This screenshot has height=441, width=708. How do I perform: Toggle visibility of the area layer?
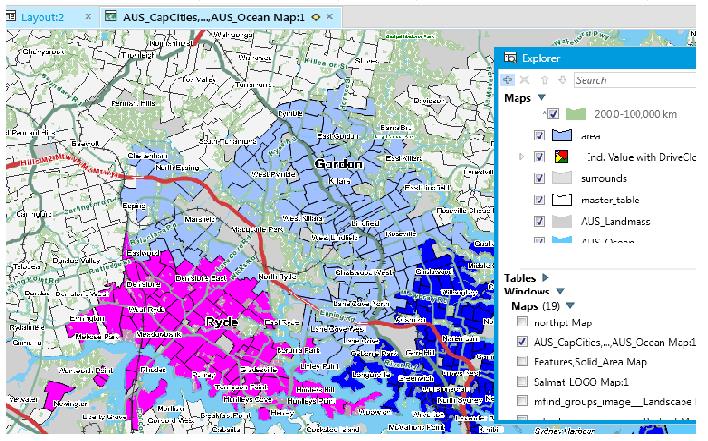pos(539,135)
